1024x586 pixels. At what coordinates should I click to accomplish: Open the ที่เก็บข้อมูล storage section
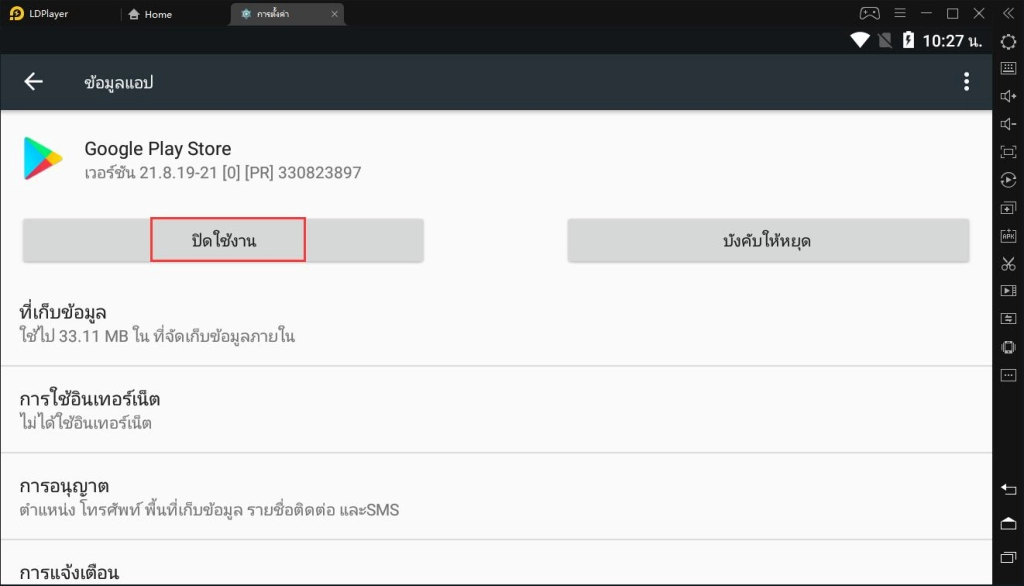pos(496,323)
